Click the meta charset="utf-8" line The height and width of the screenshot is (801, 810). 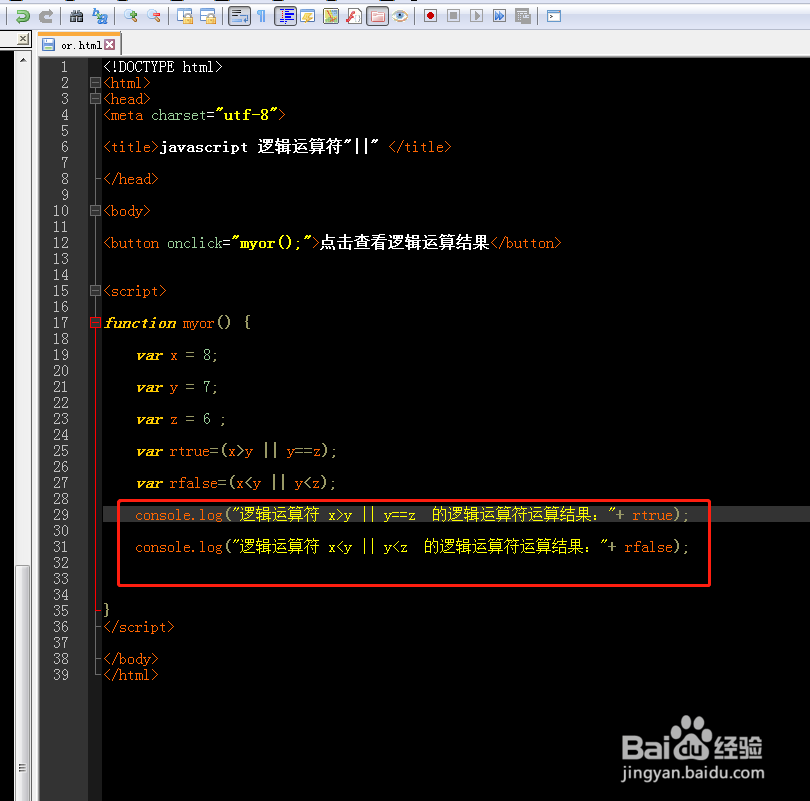(194, 115)
